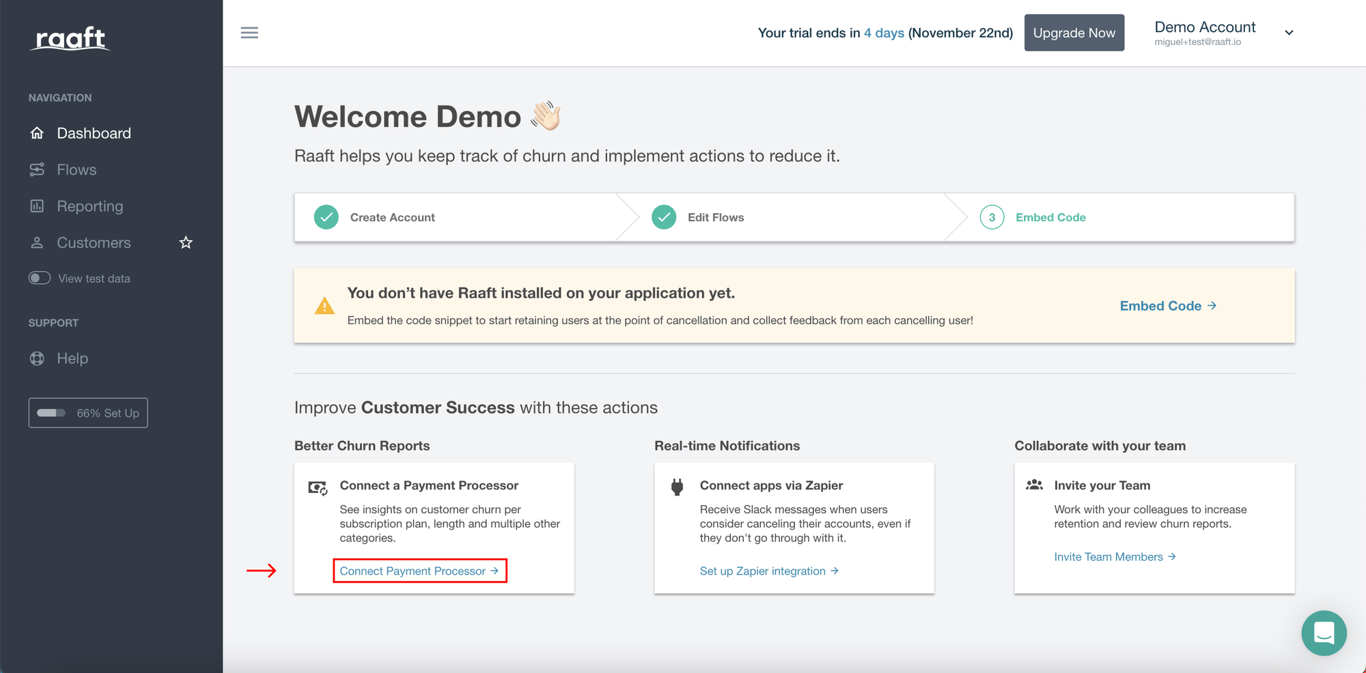Click the step 3 circle icon
This screenshot has height=673, width=1366.
992,217
